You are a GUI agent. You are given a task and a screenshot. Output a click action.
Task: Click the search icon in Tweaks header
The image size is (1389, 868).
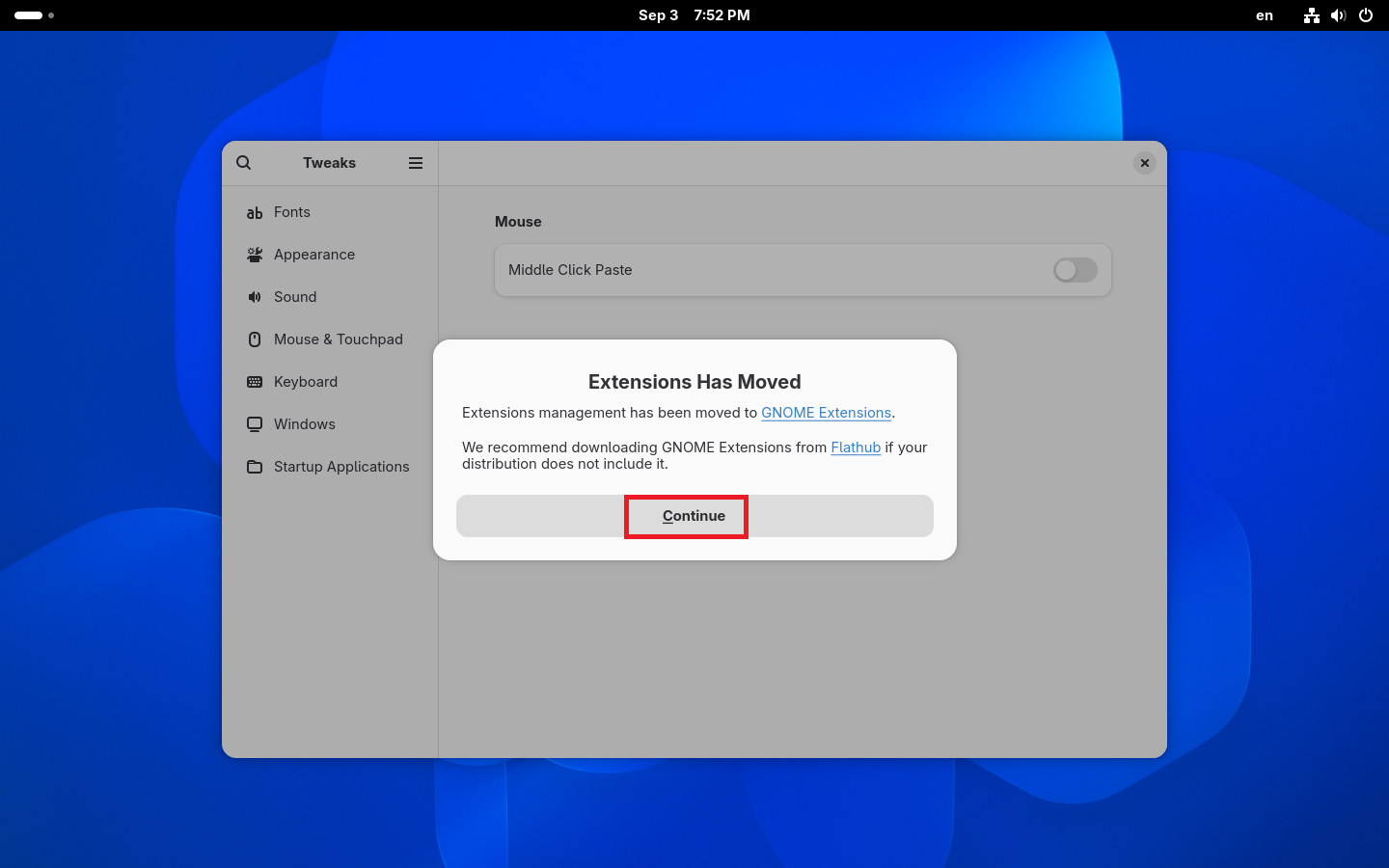(244, 163)
